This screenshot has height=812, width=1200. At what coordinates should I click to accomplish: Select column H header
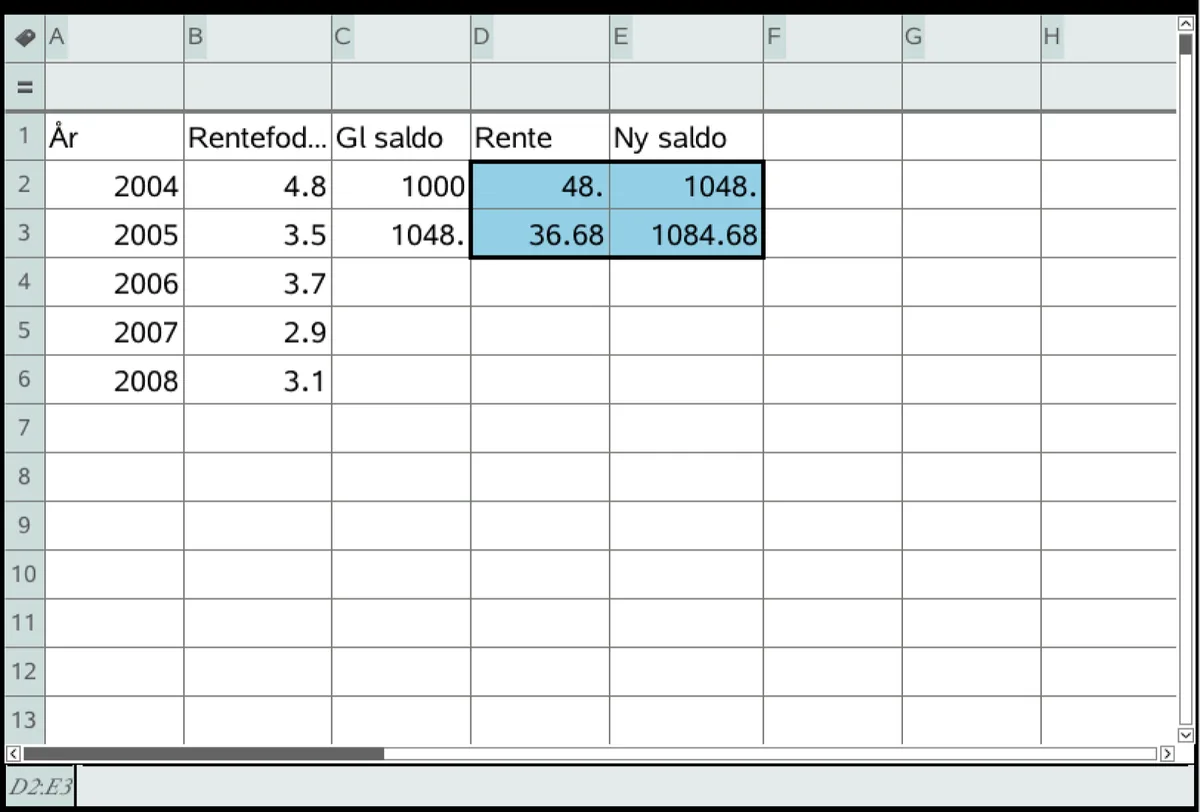click(x=1108, y=38)
